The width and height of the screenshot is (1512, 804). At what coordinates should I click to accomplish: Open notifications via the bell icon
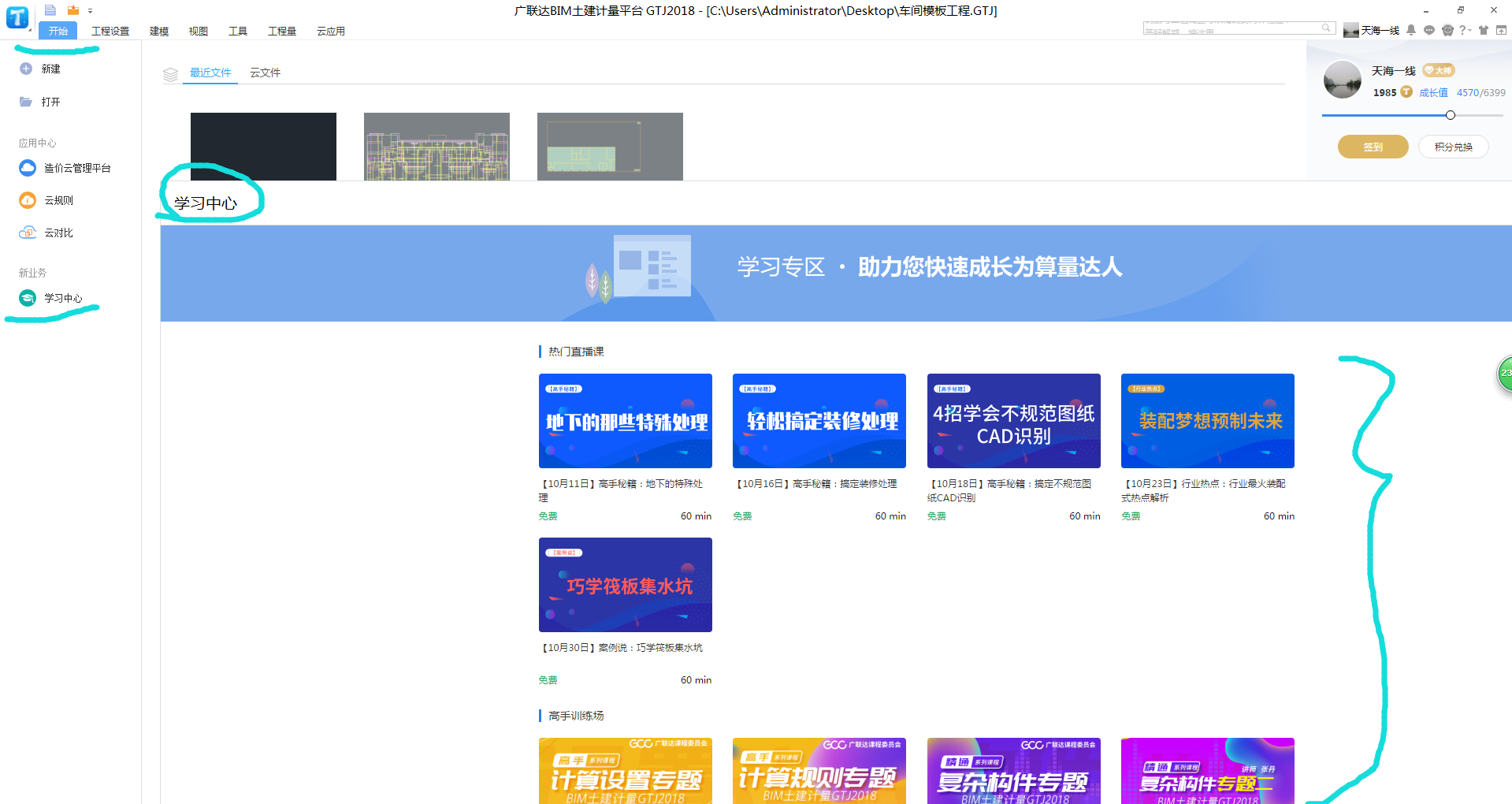pos(1411,30)
